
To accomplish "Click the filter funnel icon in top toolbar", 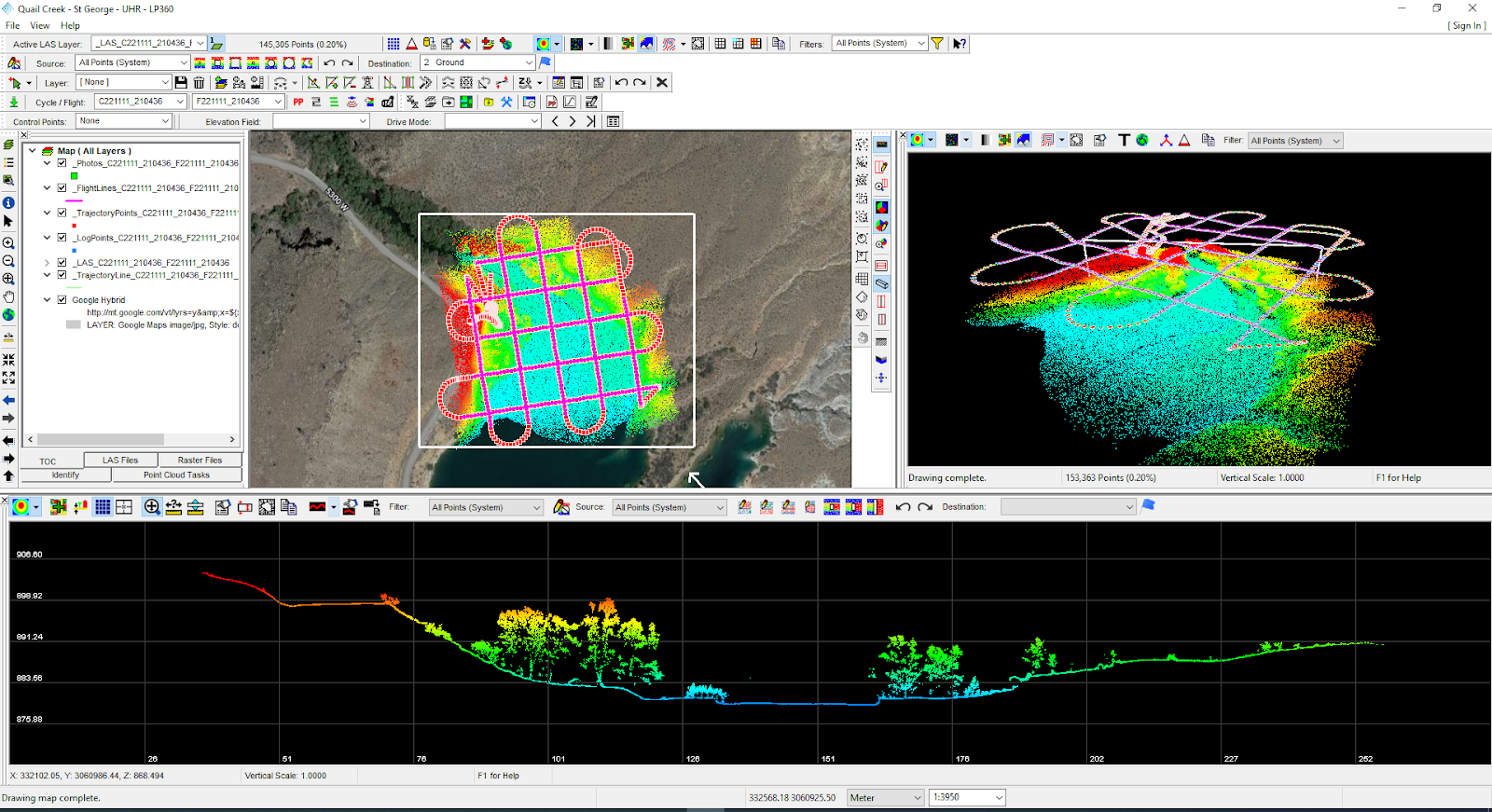I will tap(937, 44).
